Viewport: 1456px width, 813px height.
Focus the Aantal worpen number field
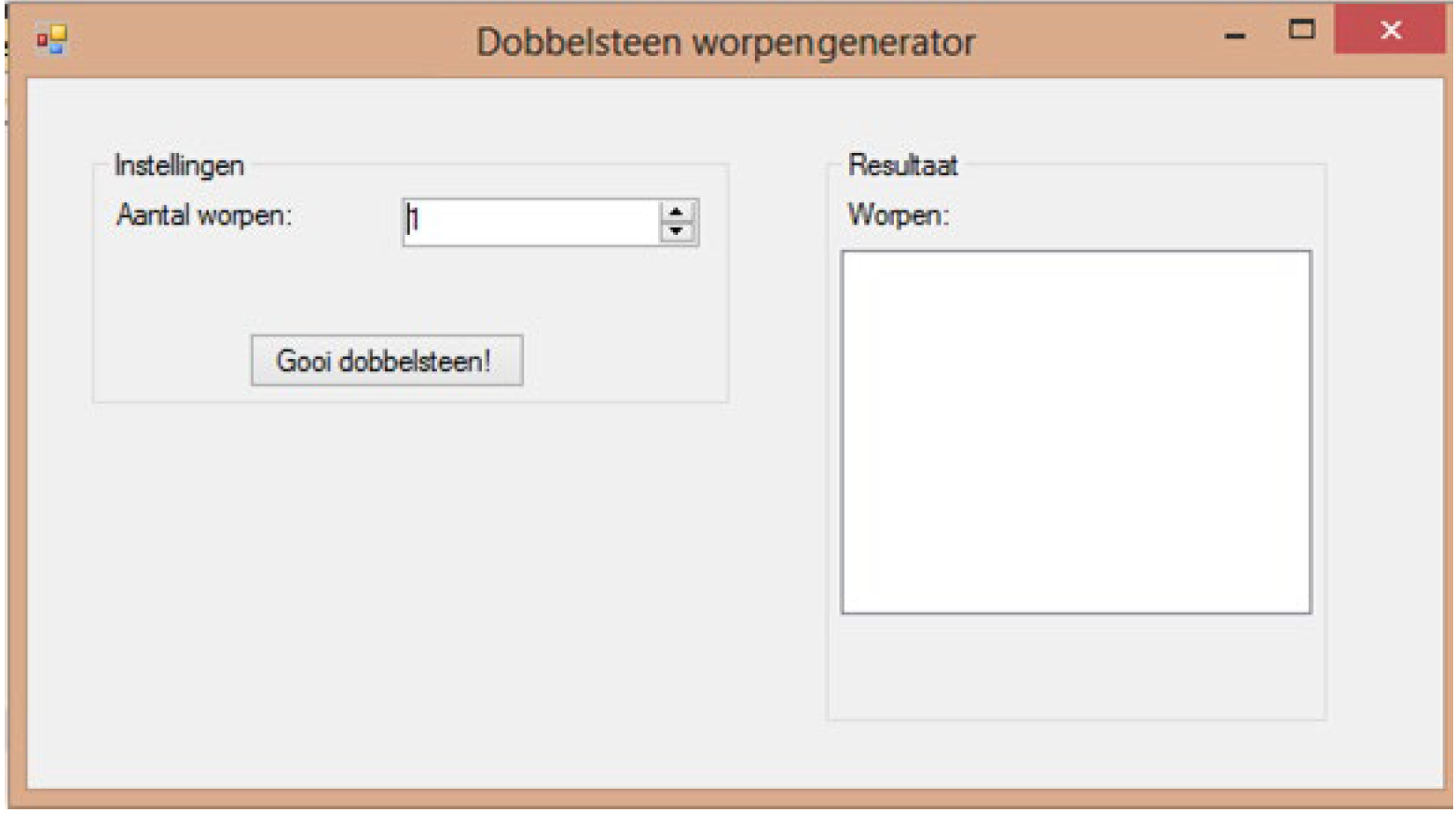pyautogui.click(x=531, y=222)
